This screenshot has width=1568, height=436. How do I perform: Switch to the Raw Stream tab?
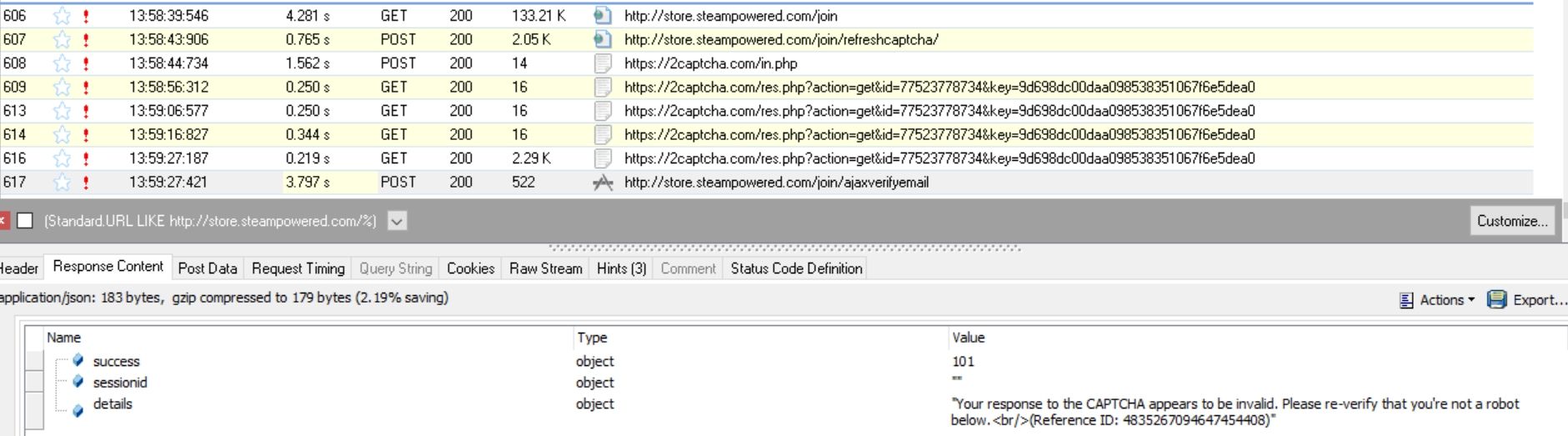(x=545, y=268)
